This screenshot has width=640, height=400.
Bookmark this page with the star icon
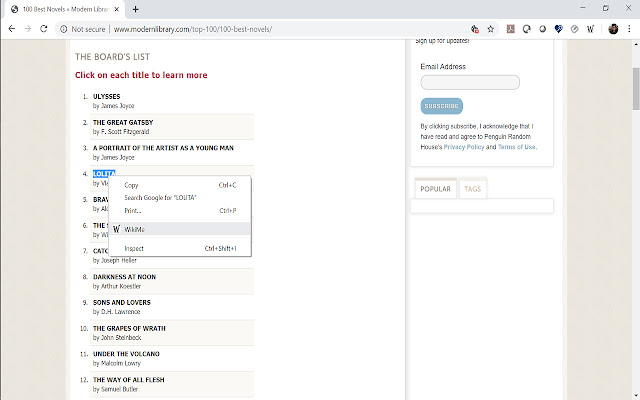point(491,29)
